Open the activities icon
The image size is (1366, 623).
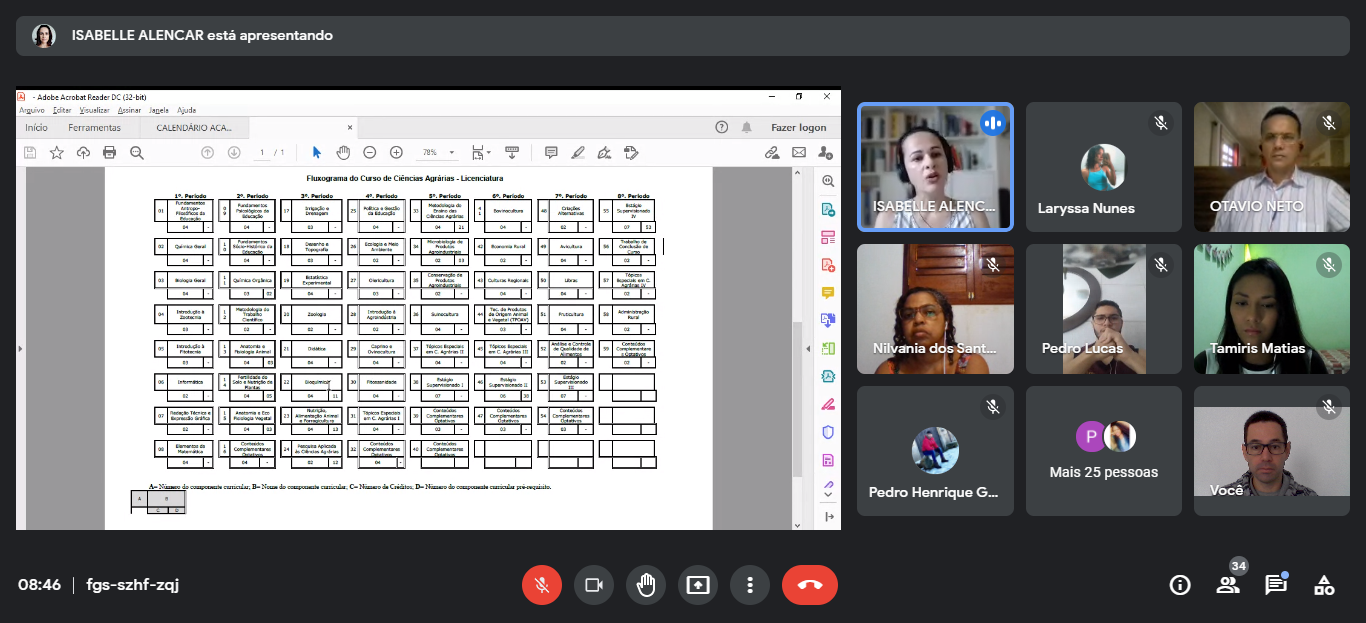click(1324, 585)
